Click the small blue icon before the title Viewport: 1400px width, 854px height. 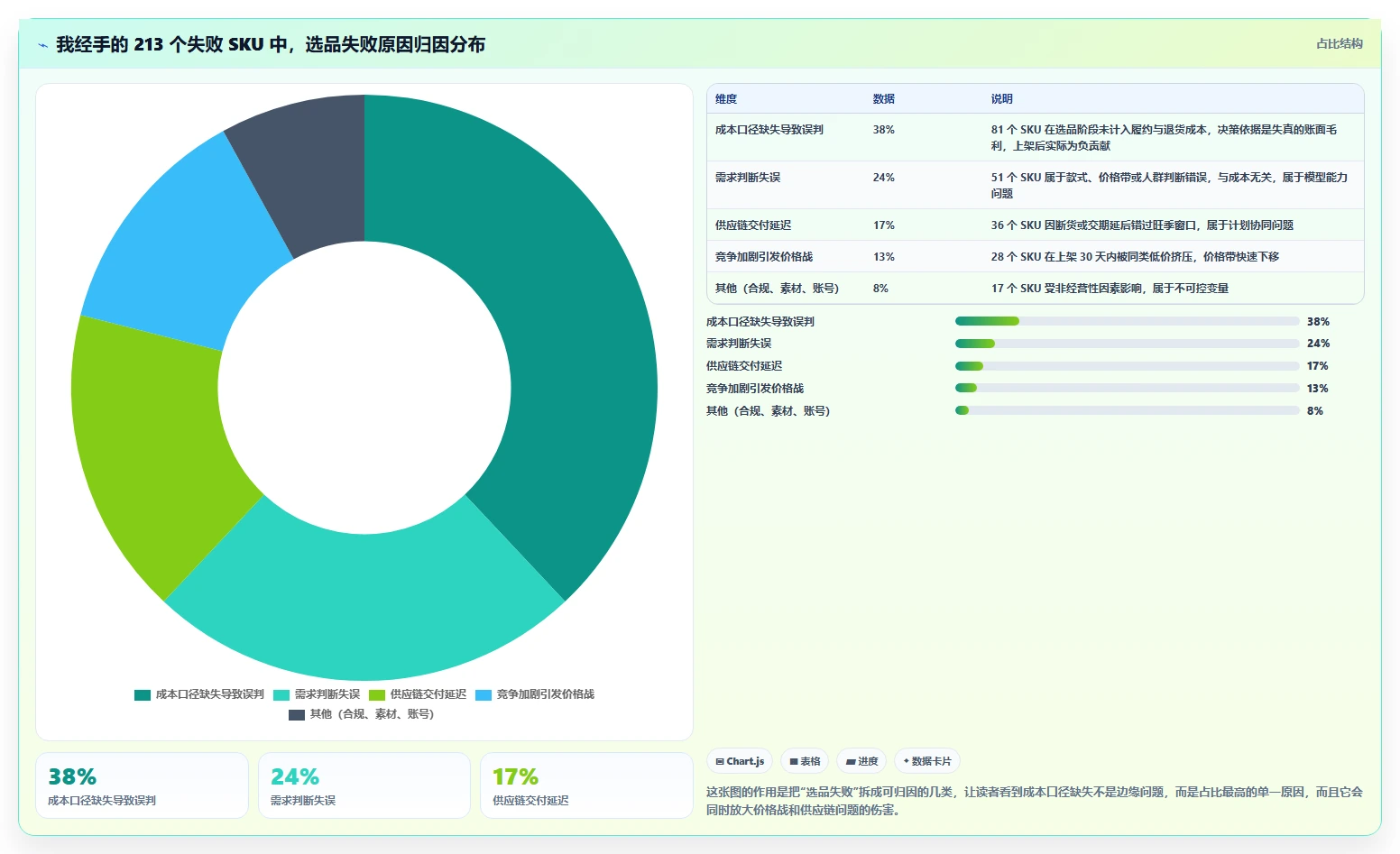pyautogui.click(x=42, y=45)
